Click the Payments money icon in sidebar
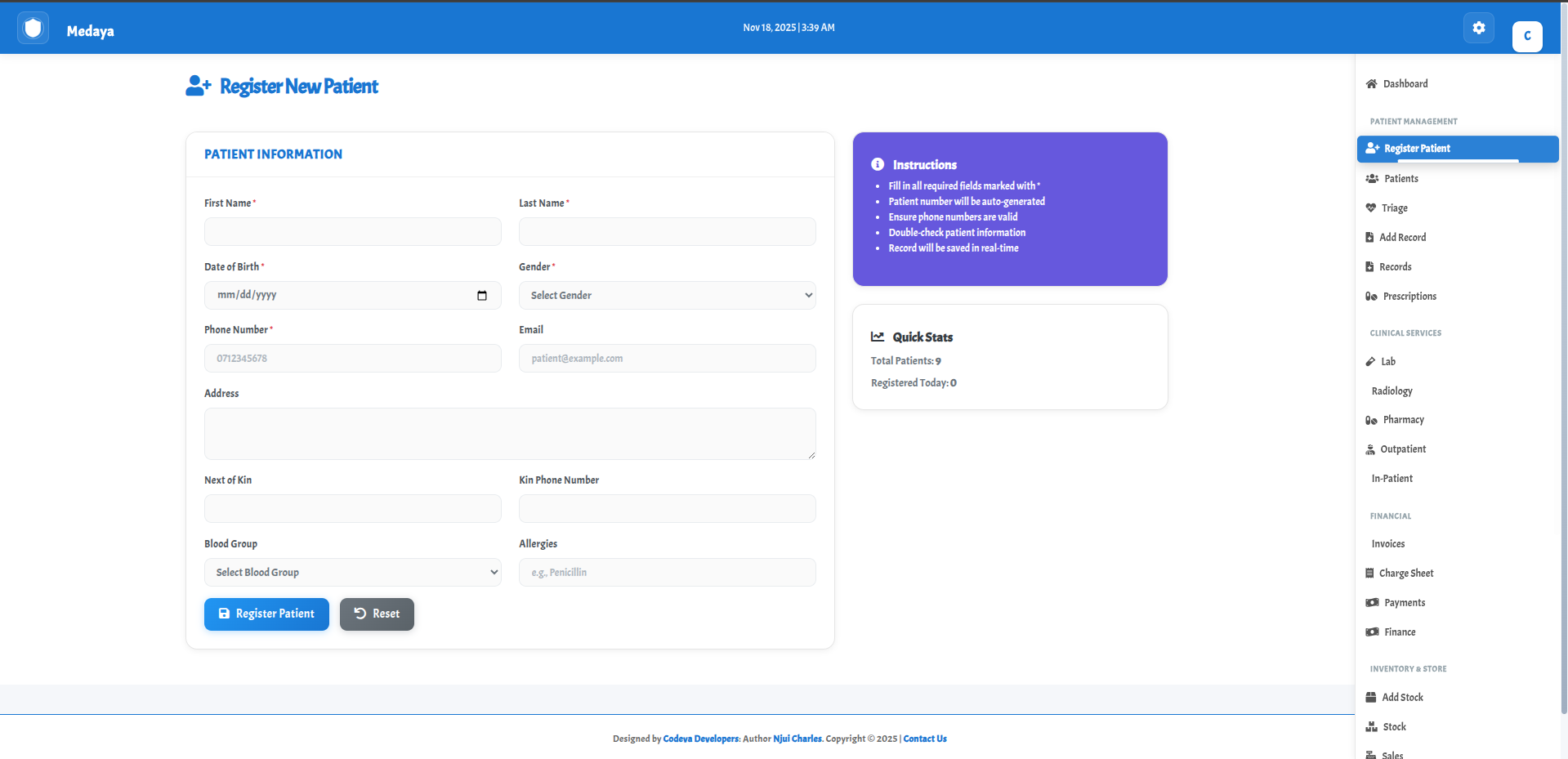 tap(1372, 603)
